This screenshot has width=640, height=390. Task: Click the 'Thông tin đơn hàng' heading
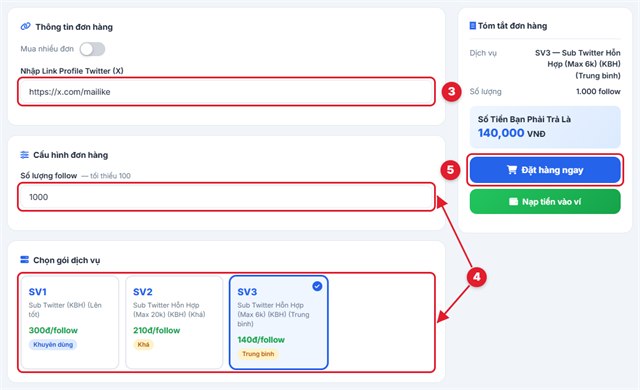(x=74, y=27)
